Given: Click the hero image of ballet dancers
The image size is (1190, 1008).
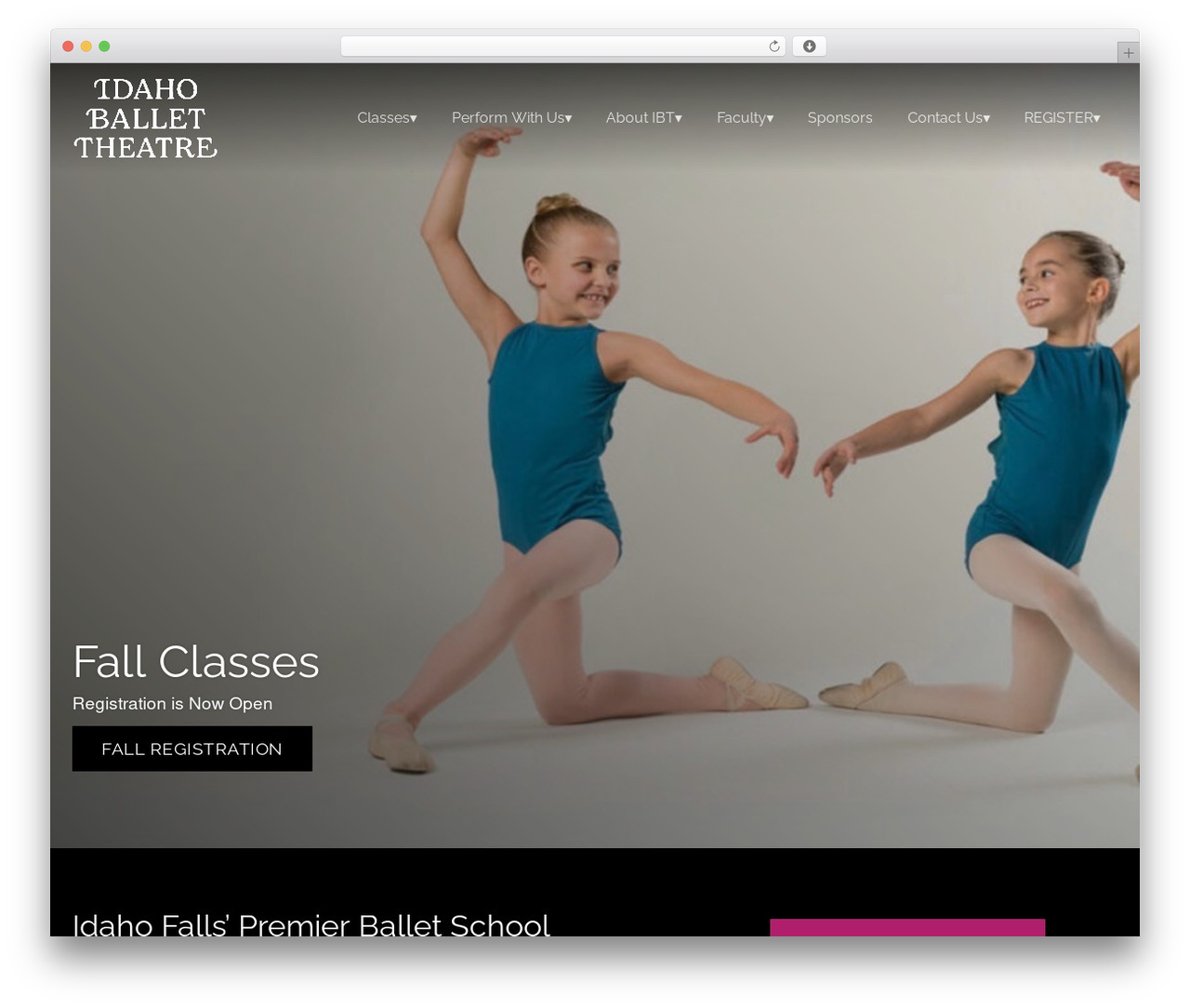Looking at the screenshot, I should click(x=595, y=456).
